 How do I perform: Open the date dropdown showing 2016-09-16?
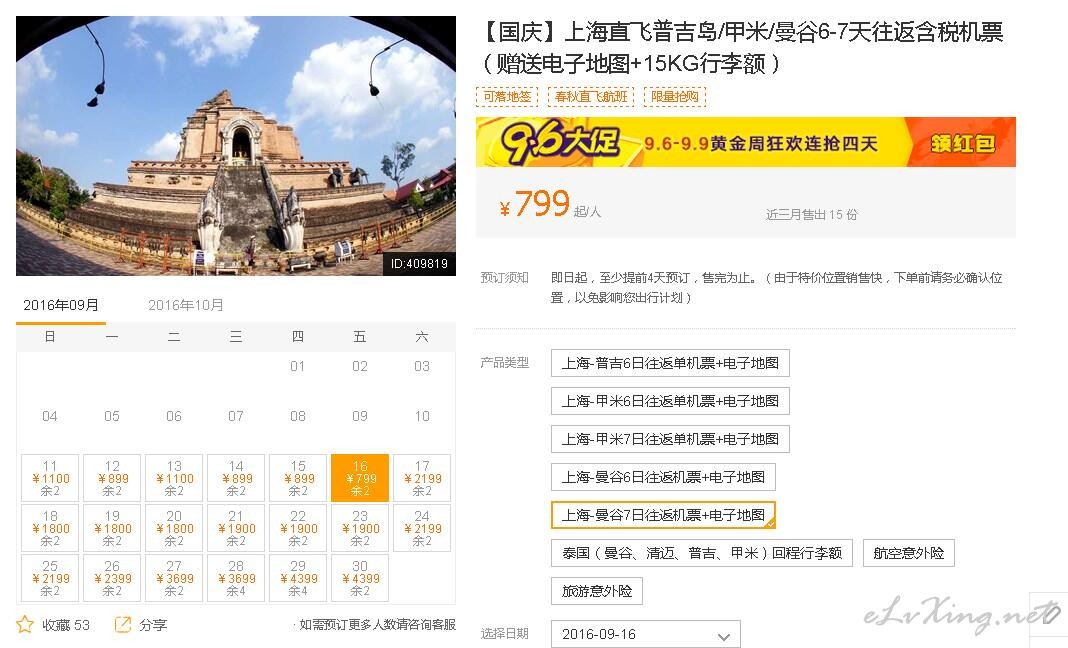coord(645,634)
